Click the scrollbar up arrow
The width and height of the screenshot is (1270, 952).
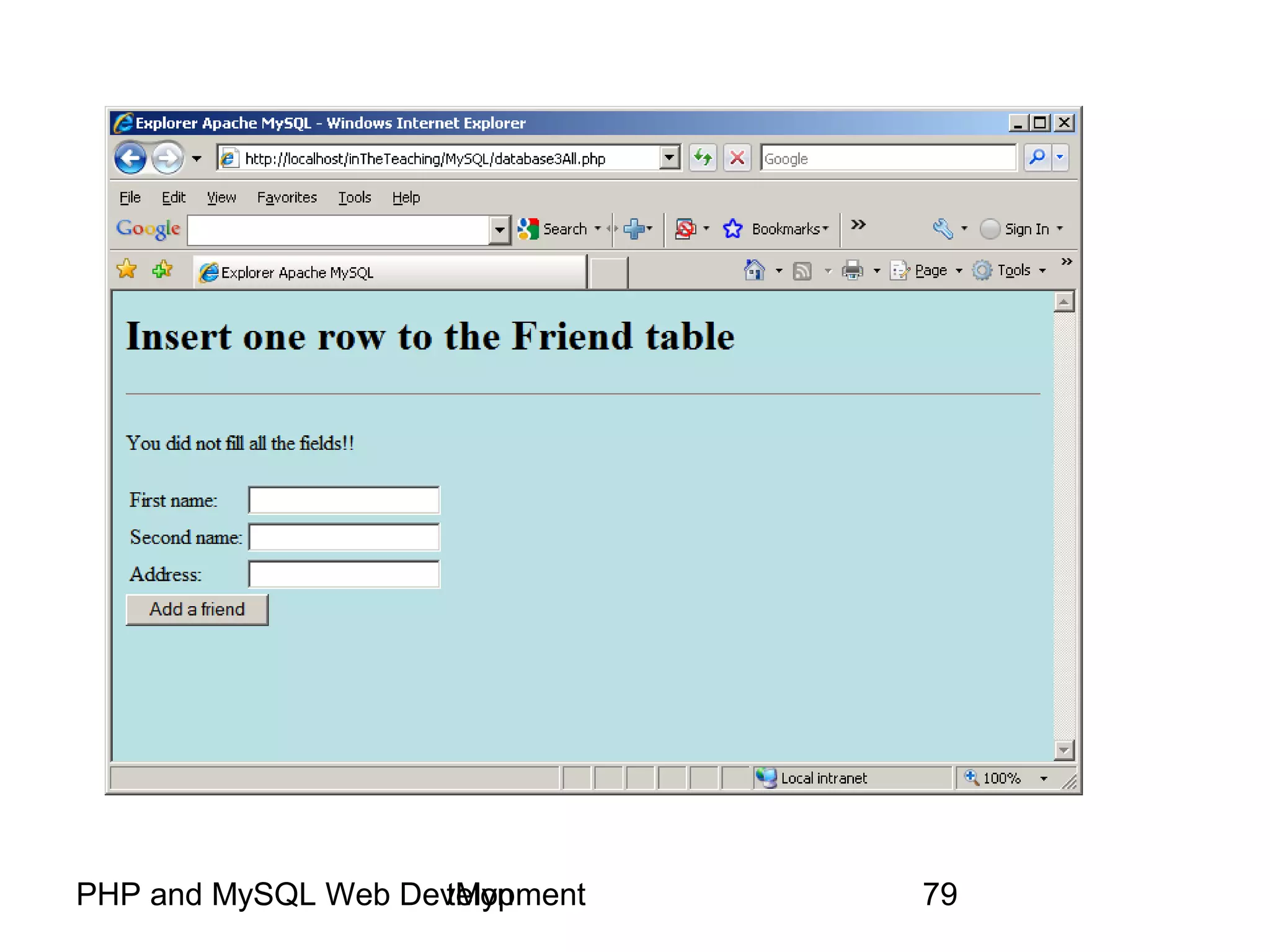(1064, 302)
